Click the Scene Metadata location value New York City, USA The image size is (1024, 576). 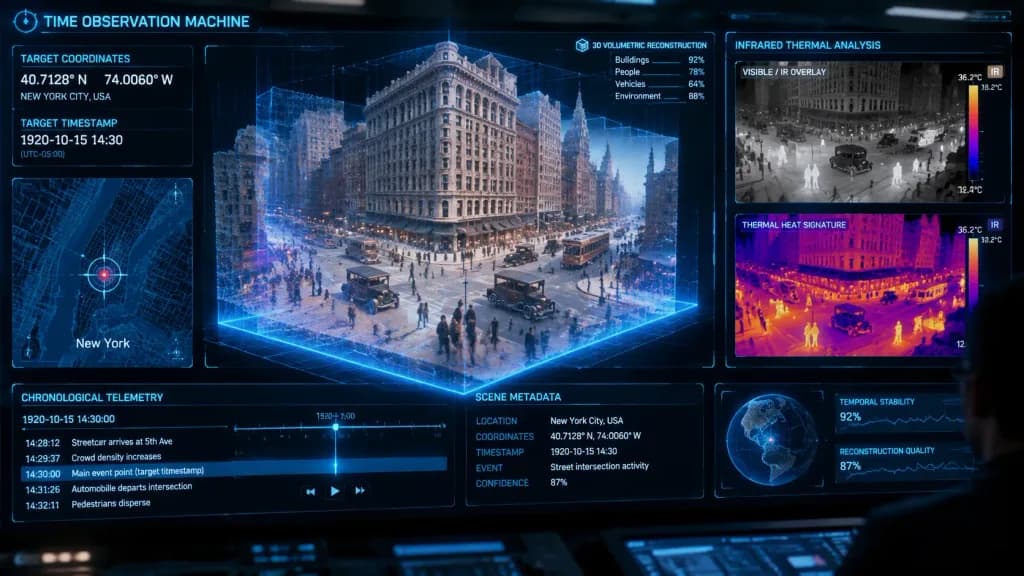586,421
